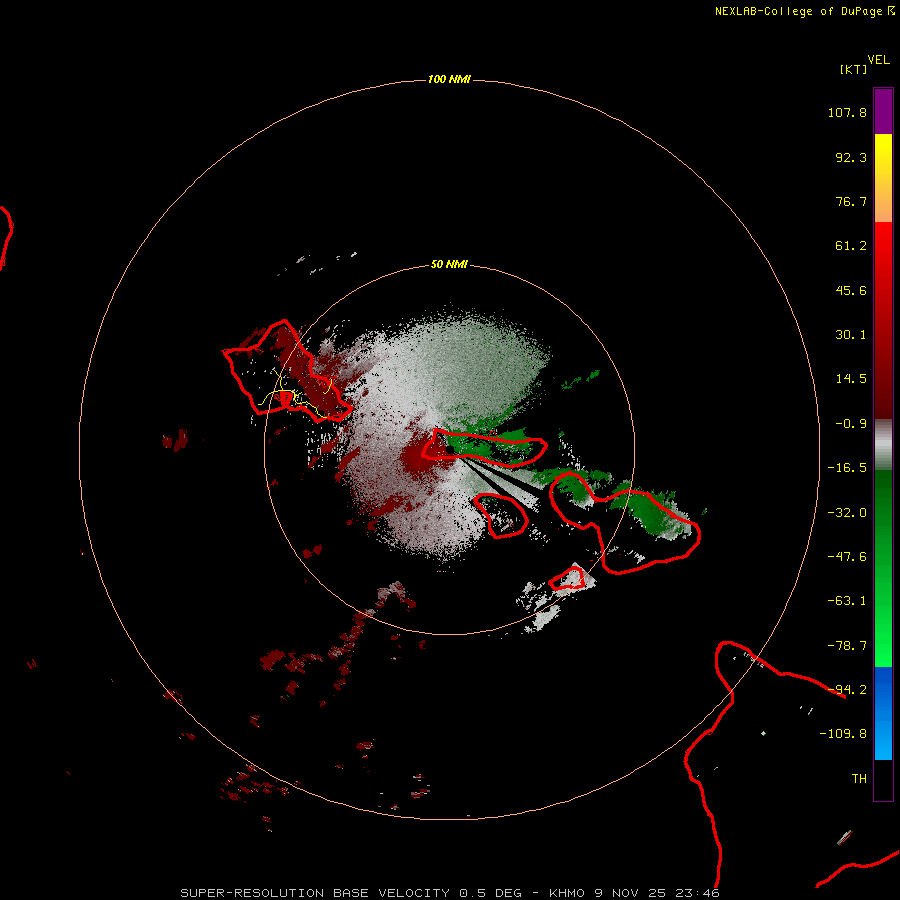
Task: Click the 23:46 timestamp in caption
Action: click(x=697, y=893)
